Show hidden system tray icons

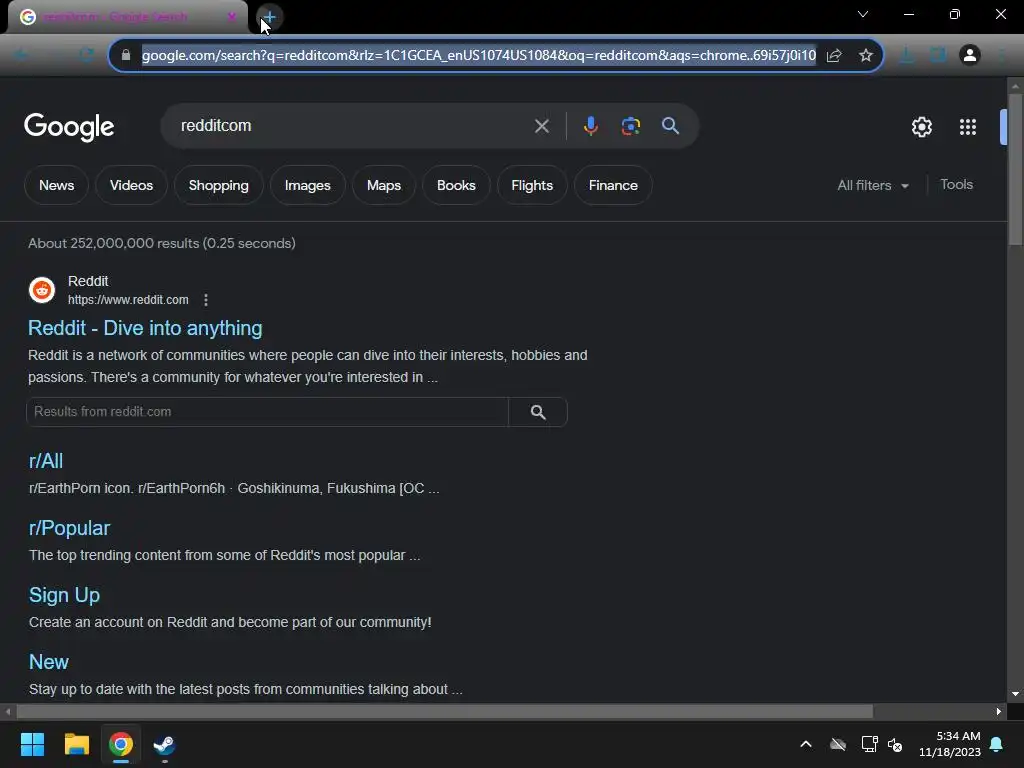(x=806, y=744)
